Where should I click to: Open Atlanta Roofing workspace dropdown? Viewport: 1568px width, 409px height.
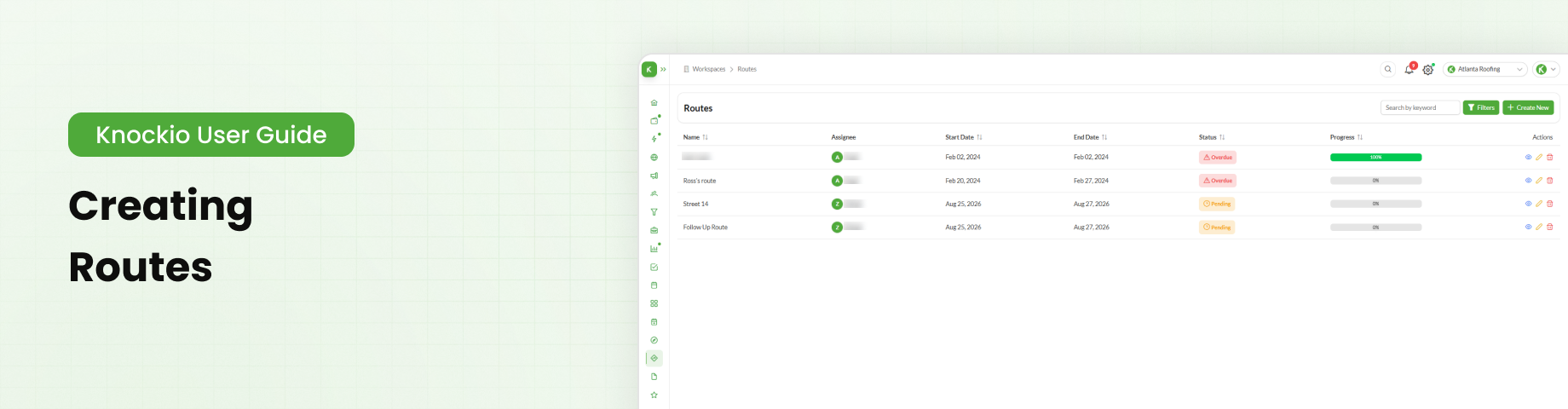(x=1485, y=69)
